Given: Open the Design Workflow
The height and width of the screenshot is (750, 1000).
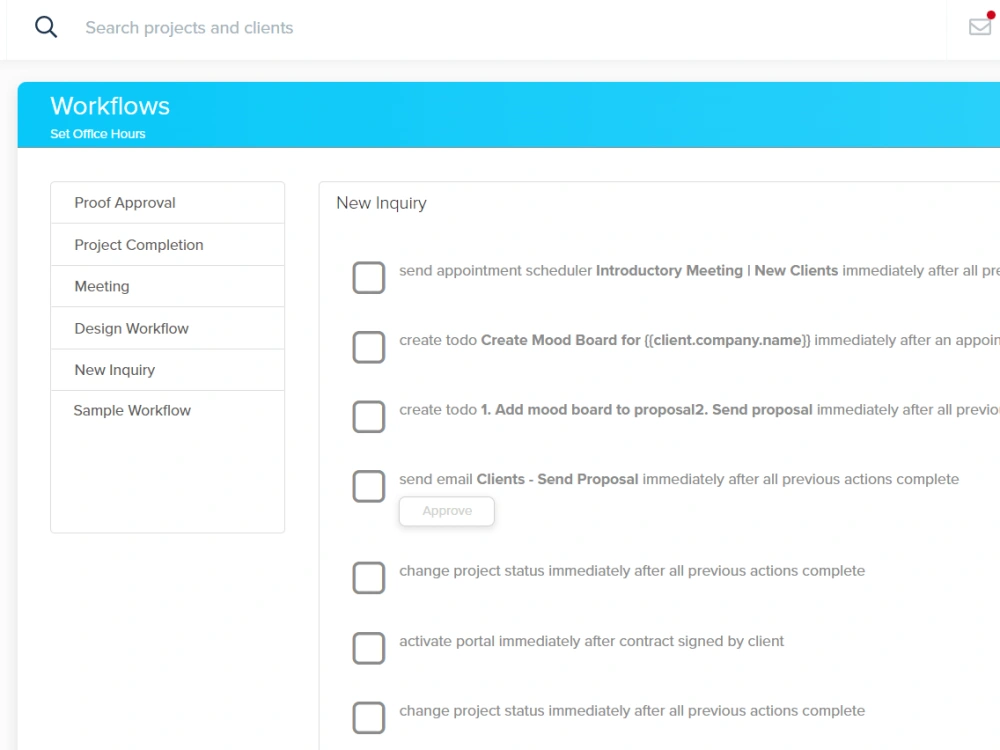Looking at the screenshot, I should click(131, 328).
